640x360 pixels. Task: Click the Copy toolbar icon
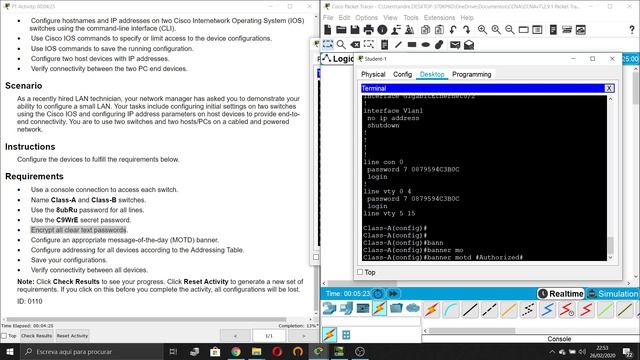tap(425, 30)
